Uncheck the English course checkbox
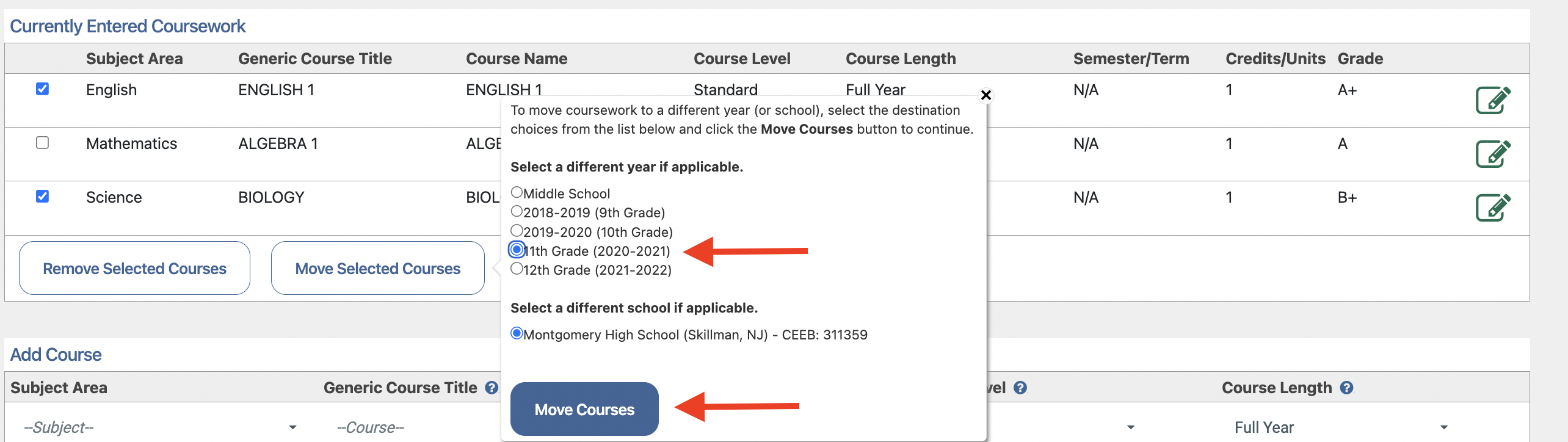This screenshot has width=1568, height=442. tap(43, 89)
